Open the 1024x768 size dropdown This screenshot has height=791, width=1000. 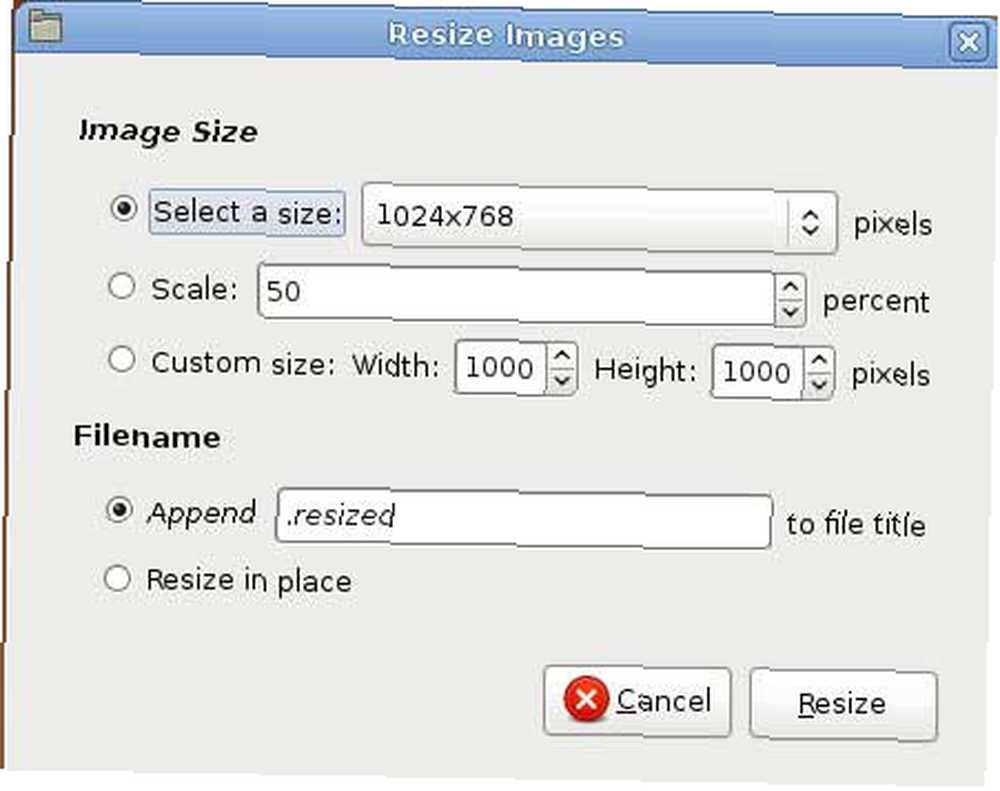coord(599,219)
